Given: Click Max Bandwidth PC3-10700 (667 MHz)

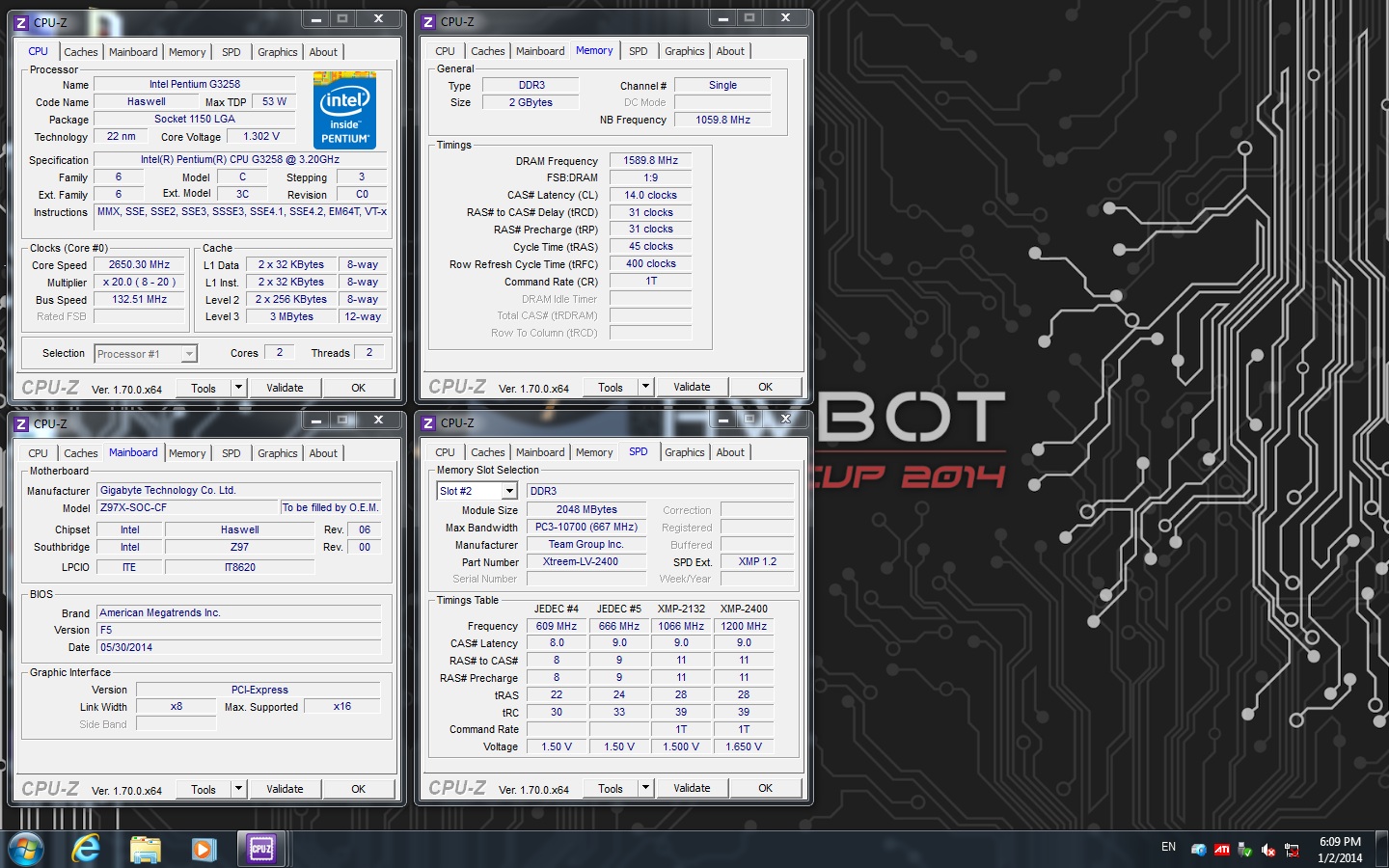Looking at the screenshot, I should pos(586,528).
